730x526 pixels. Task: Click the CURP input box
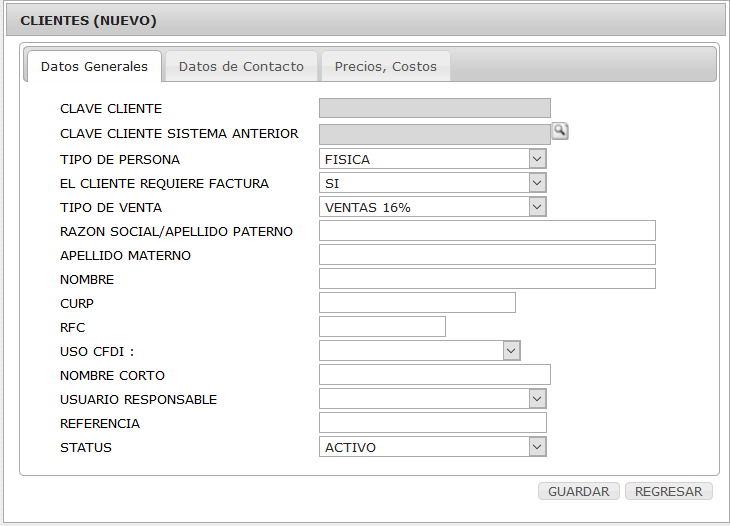pyautogui.click(x=417, y=303)
